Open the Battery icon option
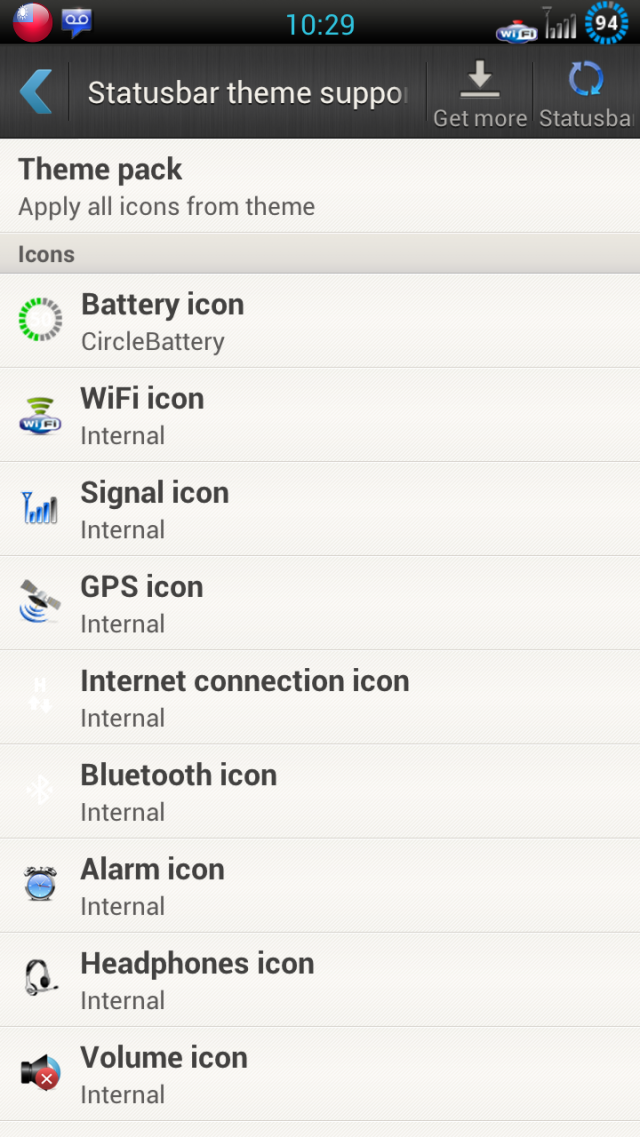 click(320, 320)
